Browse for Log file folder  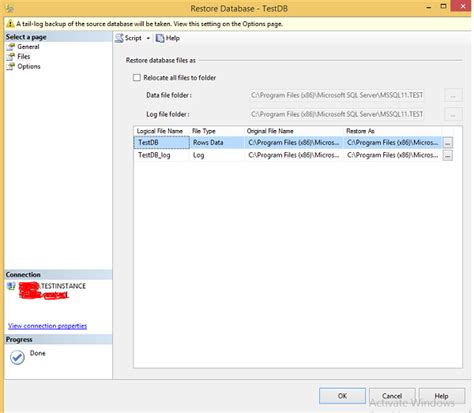point(453,114)
